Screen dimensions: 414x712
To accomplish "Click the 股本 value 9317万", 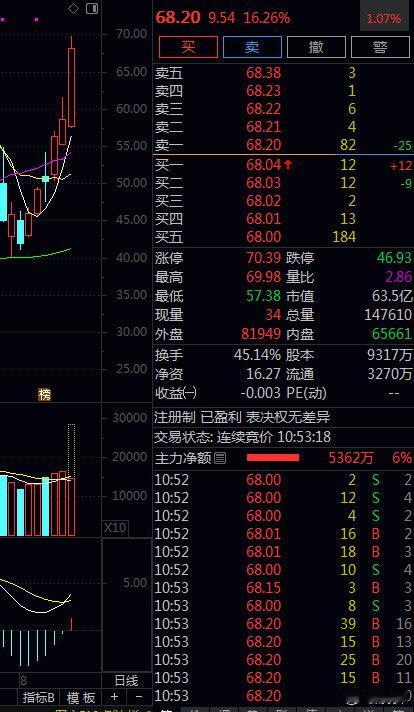I will tap(389, 355).
